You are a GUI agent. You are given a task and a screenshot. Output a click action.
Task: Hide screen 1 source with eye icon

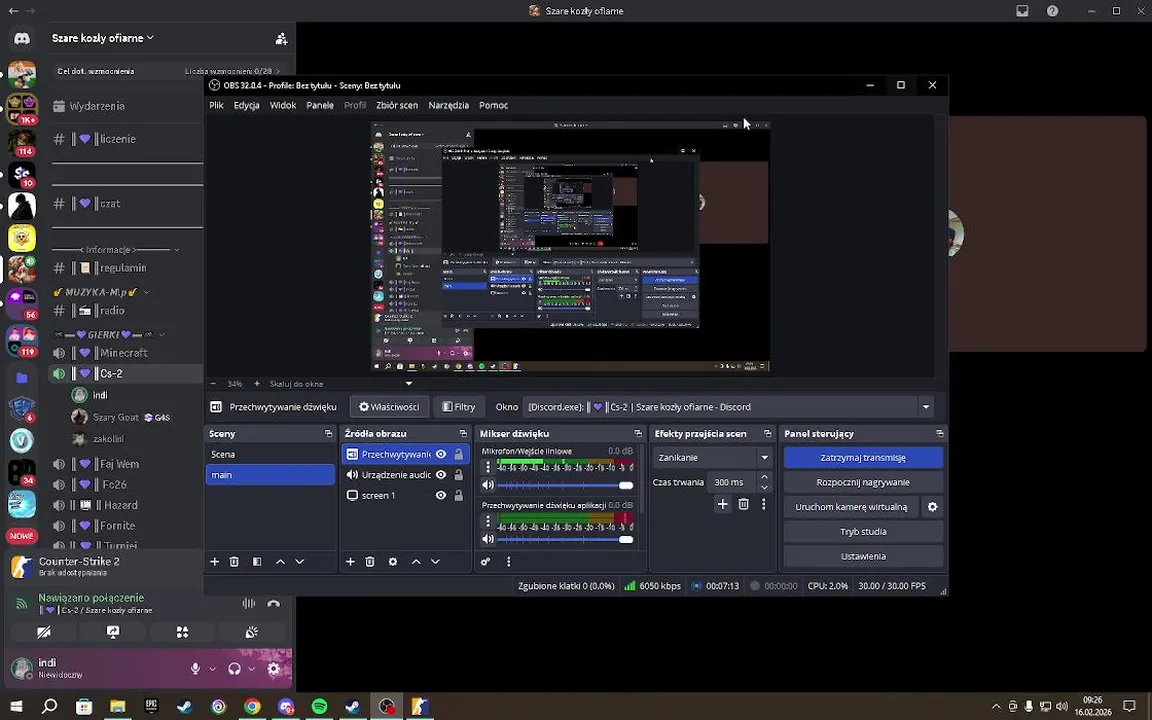coord(441,495)
